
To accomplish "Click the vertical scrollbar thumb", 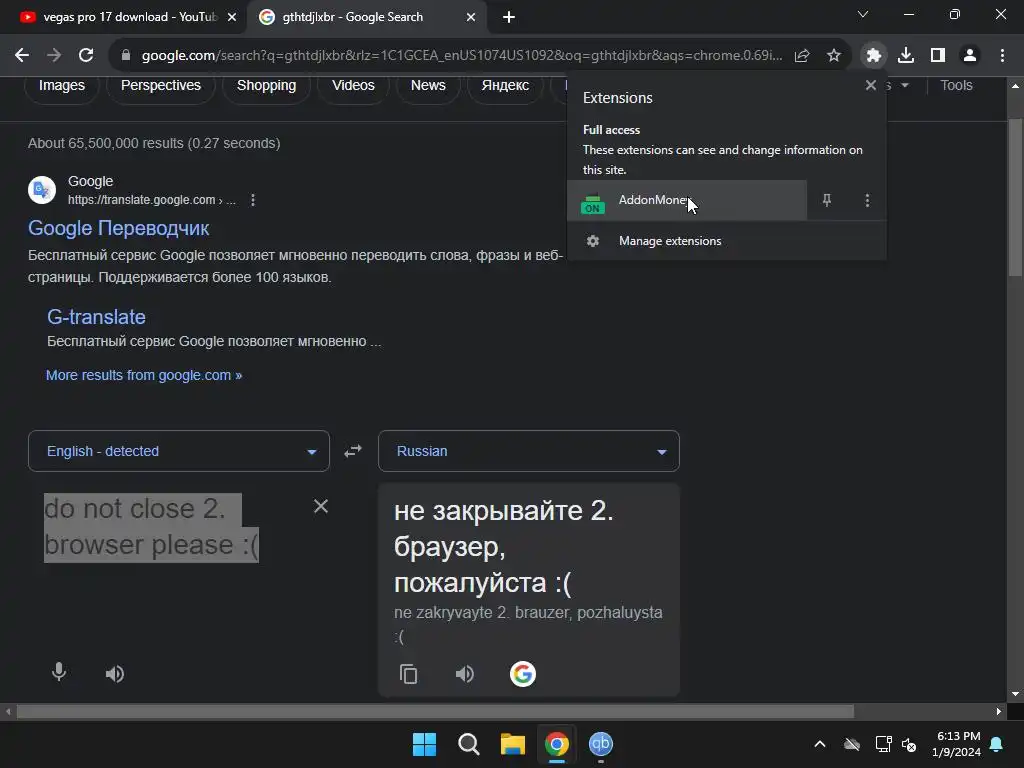I will (1015, 197).
